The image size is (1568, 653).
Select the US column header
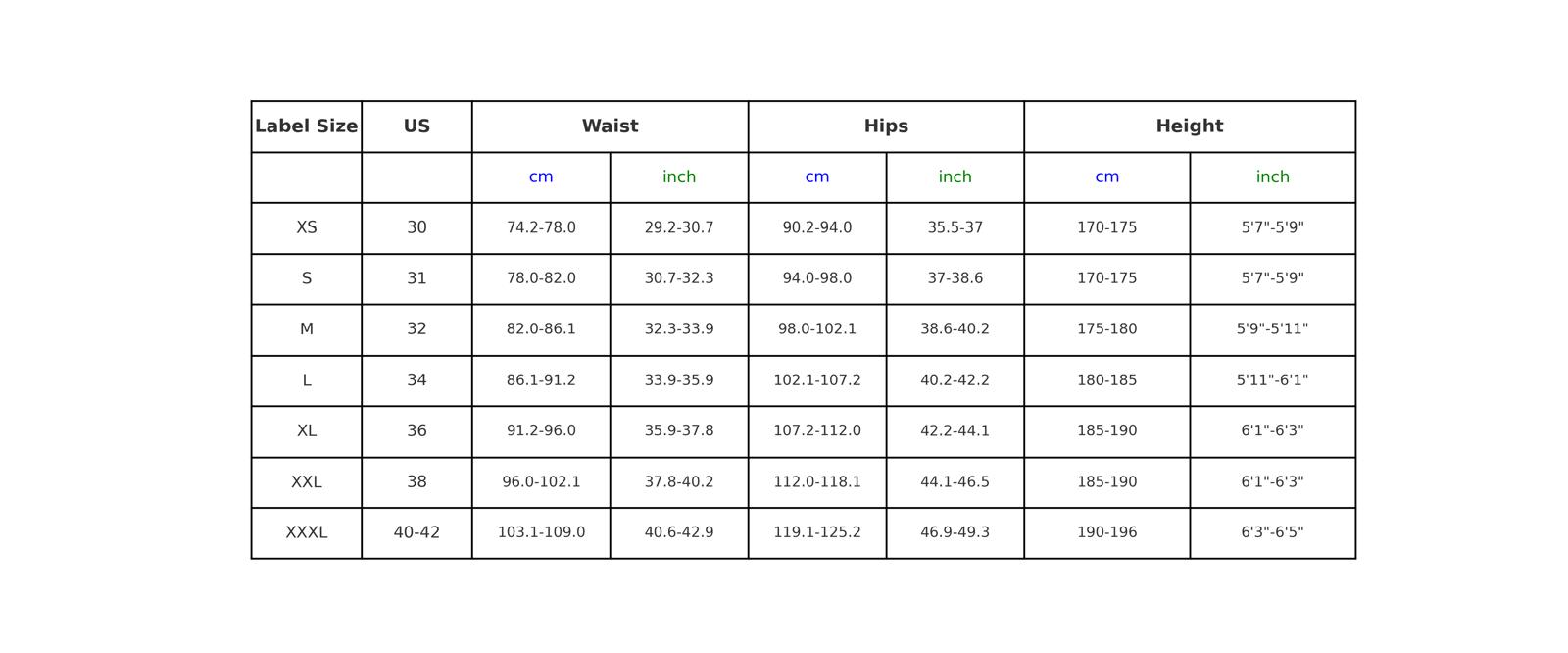416,126
